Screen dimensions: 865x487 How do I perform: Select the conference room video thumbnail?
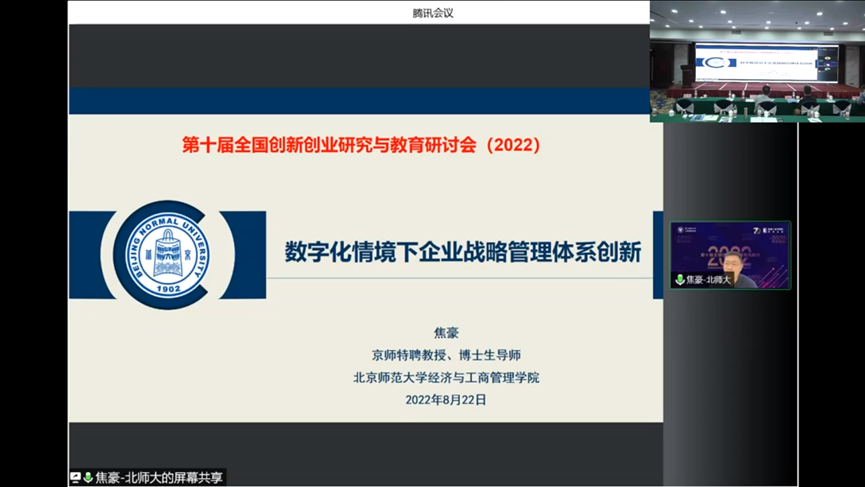click(x=756, y=62)
